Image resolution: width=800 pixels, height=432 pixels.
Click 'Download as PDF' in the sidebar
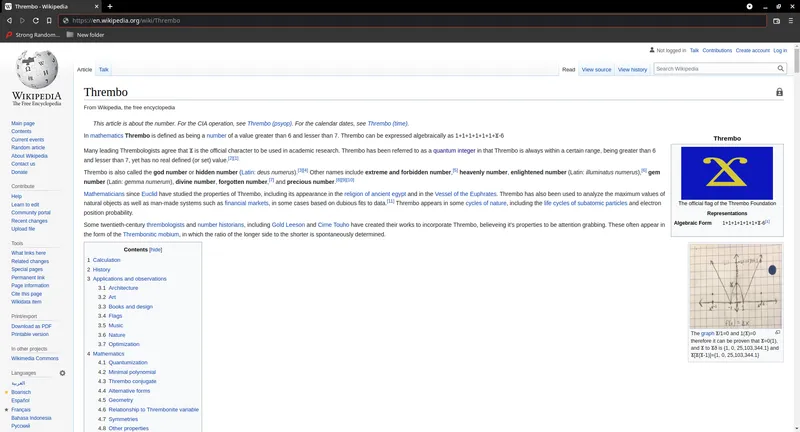pos(31,326)
